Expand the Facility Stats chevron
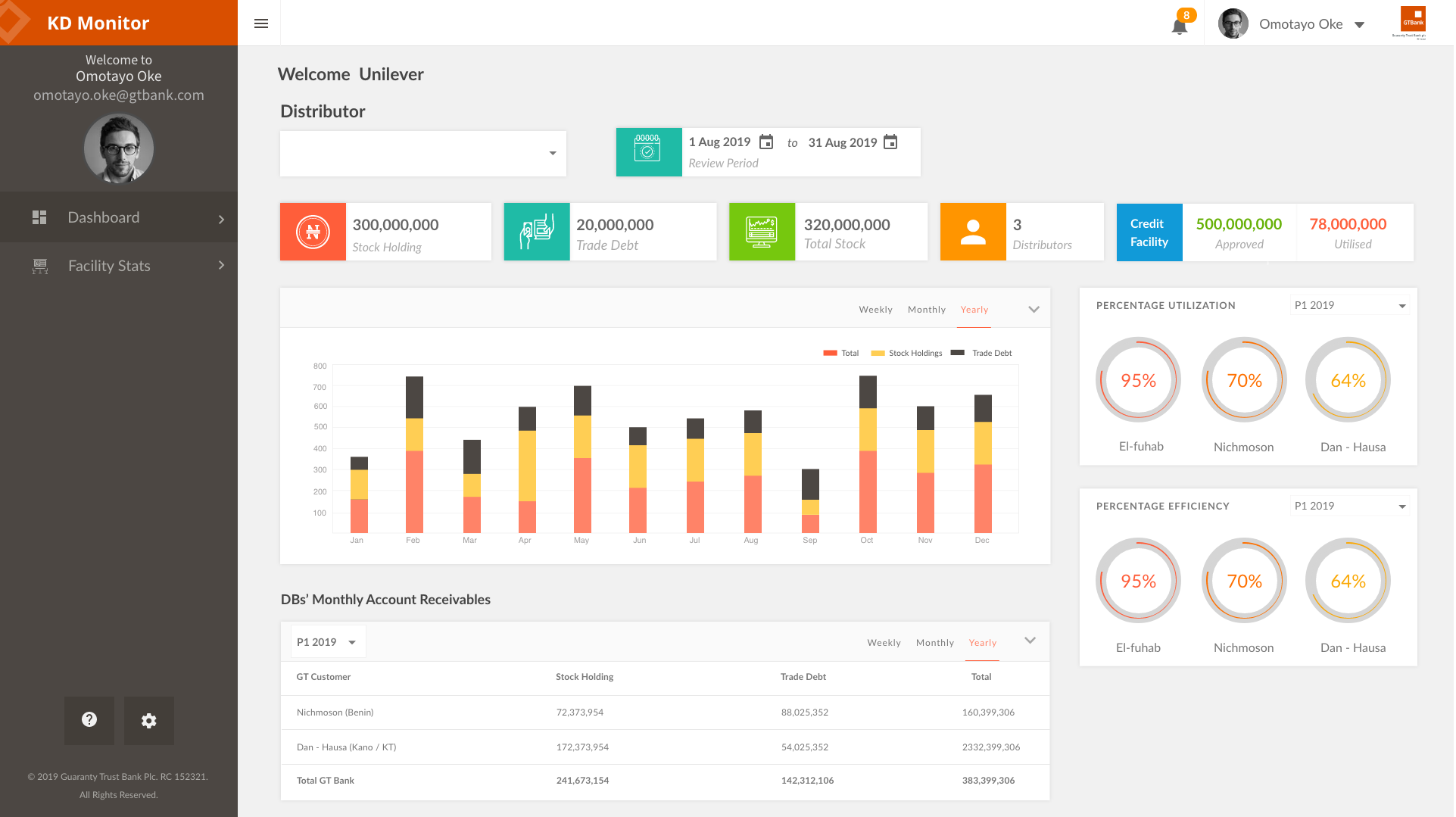The height and width of the screenshot is (817, 1456). (221, 265)
